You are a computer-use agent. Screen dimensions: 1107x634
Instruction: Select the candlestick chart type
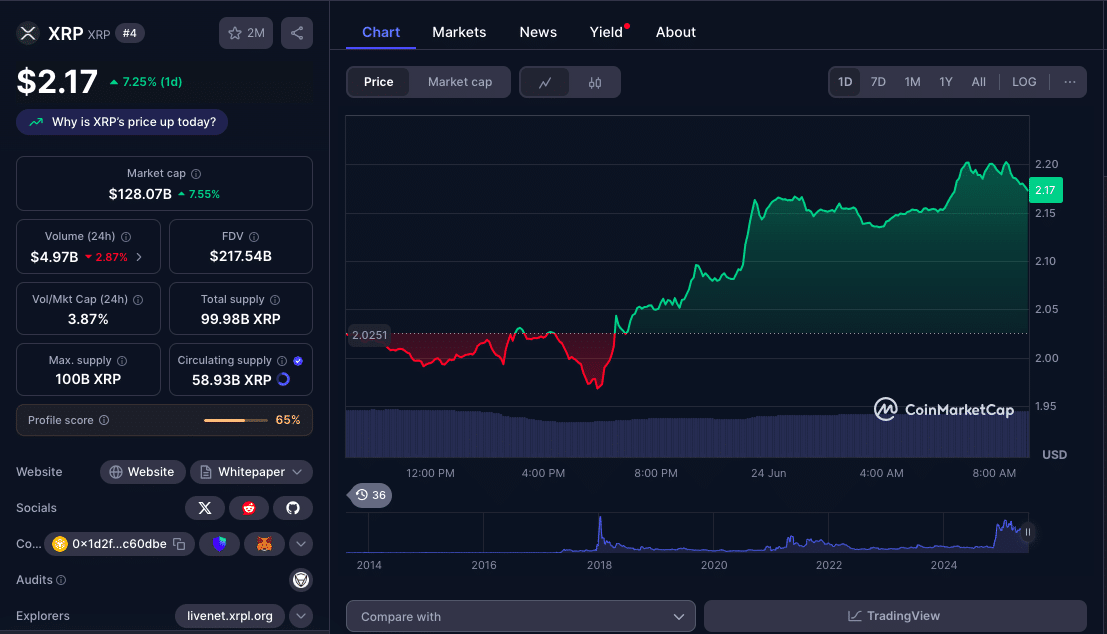(x=595, y=83)
